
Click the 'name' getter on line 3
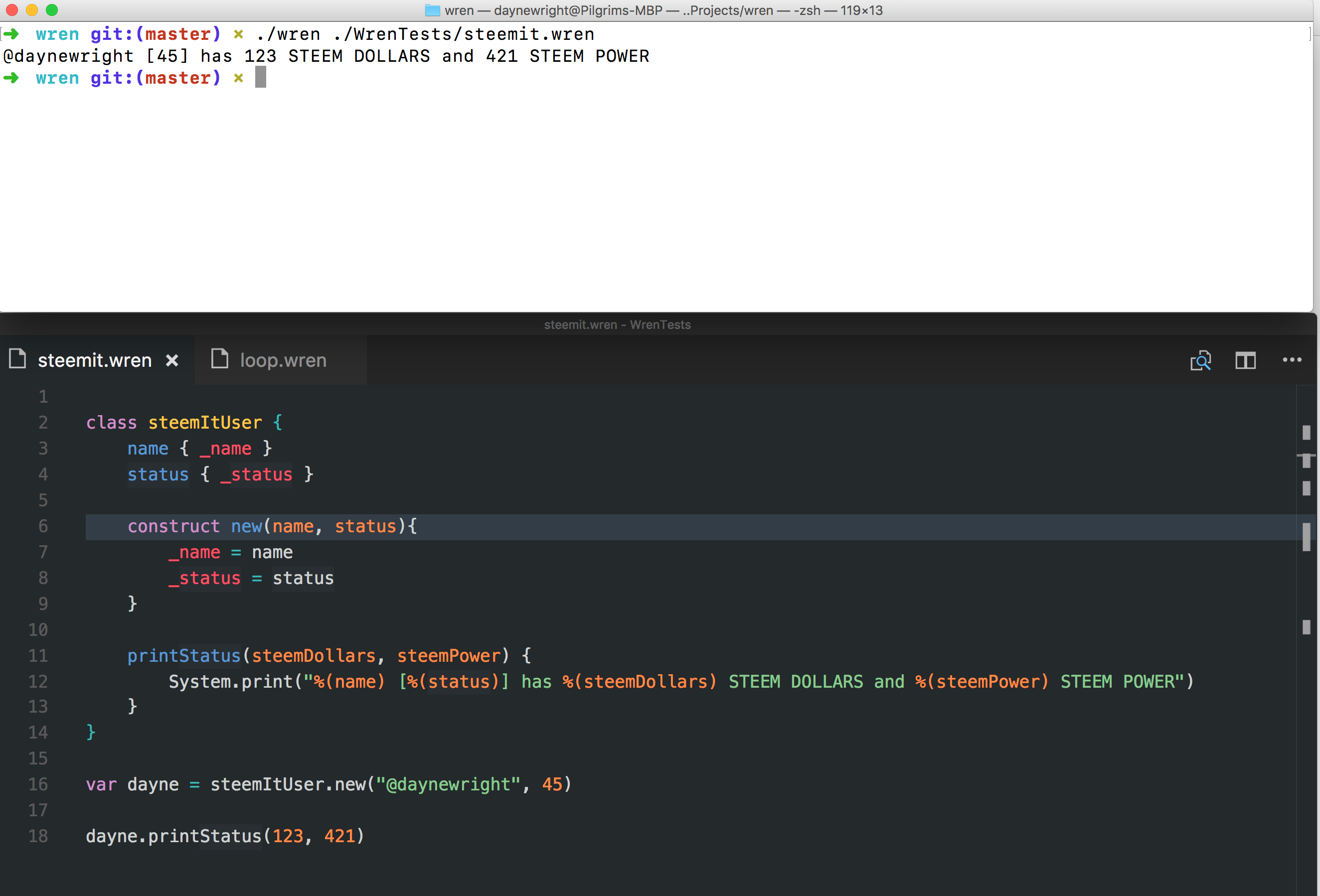(x=148, y=448)
